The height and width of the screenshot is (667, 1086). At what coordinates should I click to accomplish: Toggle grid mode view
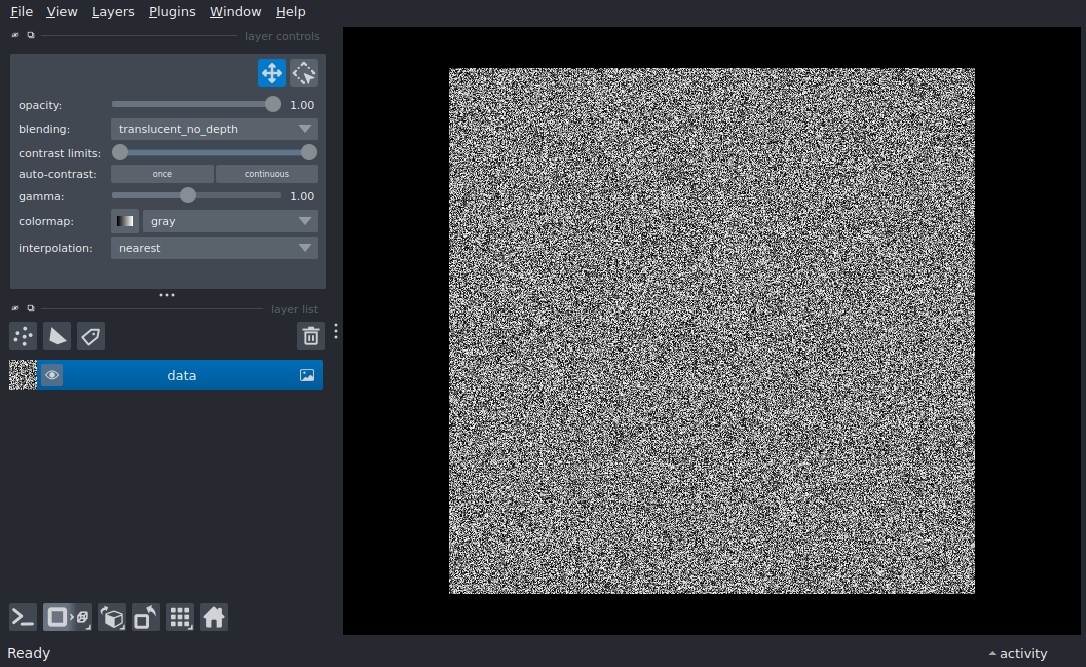pyautogui.click(x=180, y=617)
